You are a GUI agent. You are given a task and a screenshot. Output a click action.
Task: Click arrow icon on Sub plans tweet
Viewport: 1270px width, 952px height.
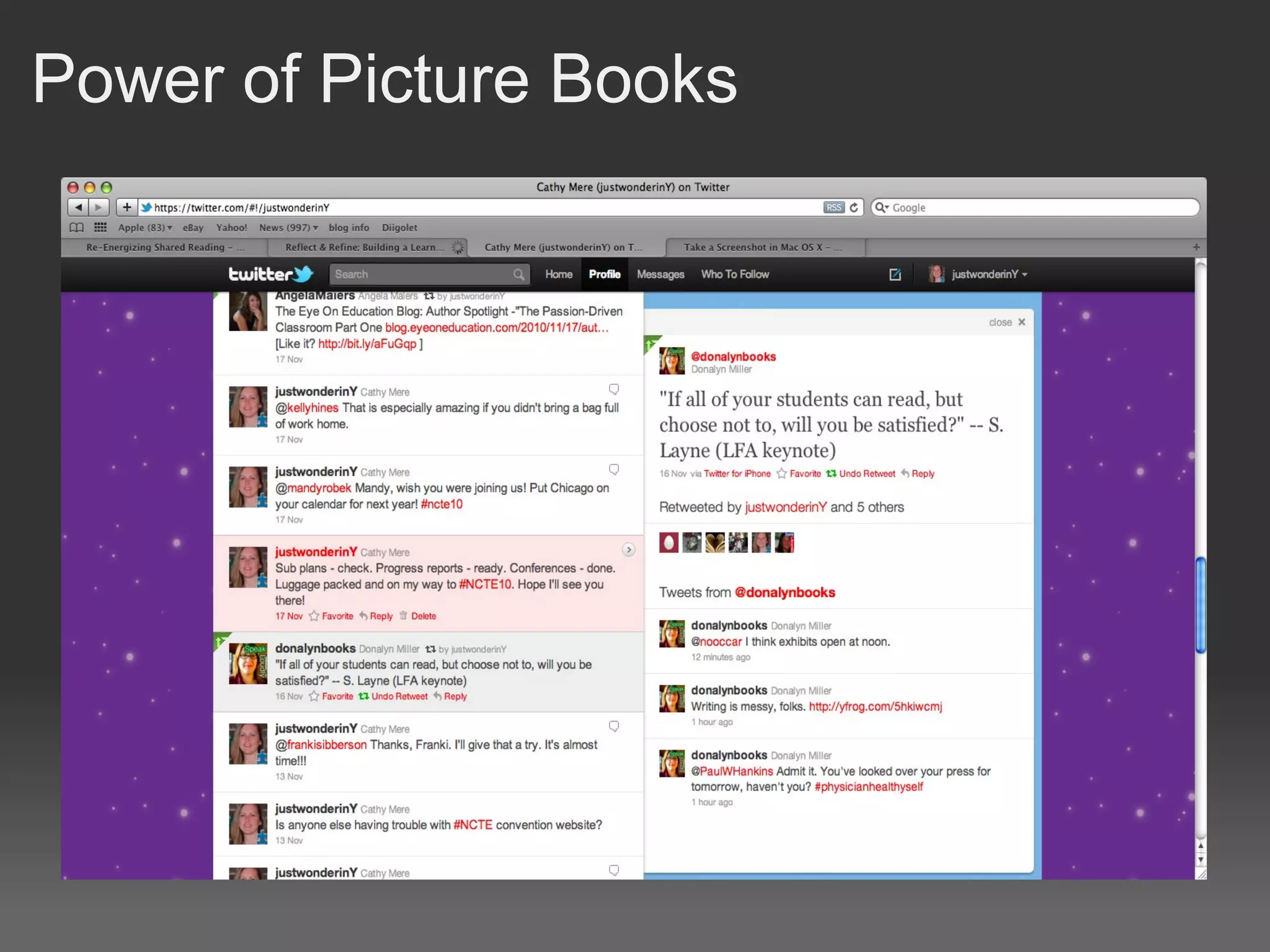tap(628, 550)
